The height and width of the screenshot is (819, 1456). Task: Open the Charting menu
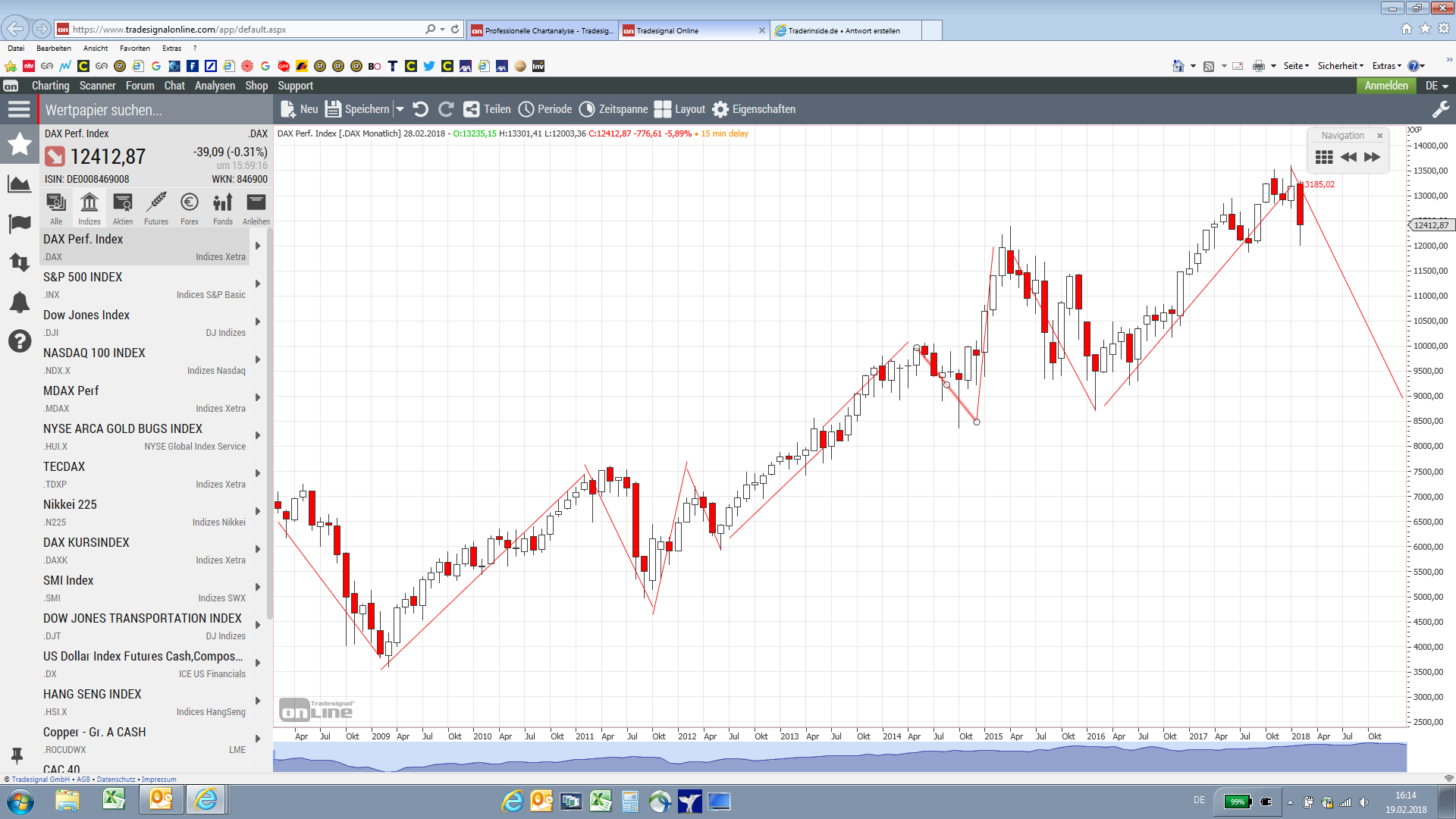click(50, 86)
